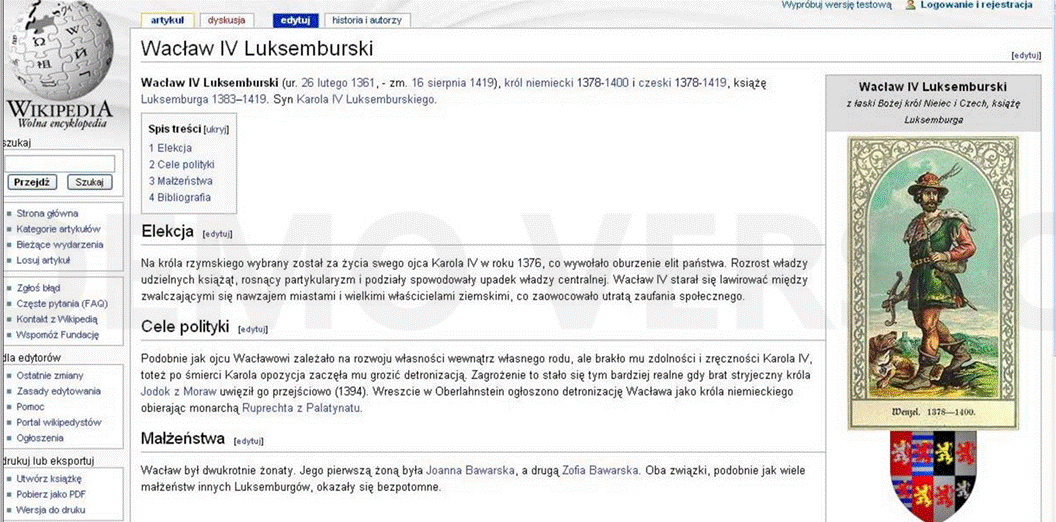The height and width of the screenshot is (522, 1056).
Task: Open Częste pytania (FAQ)
Action: click(62, 303)
